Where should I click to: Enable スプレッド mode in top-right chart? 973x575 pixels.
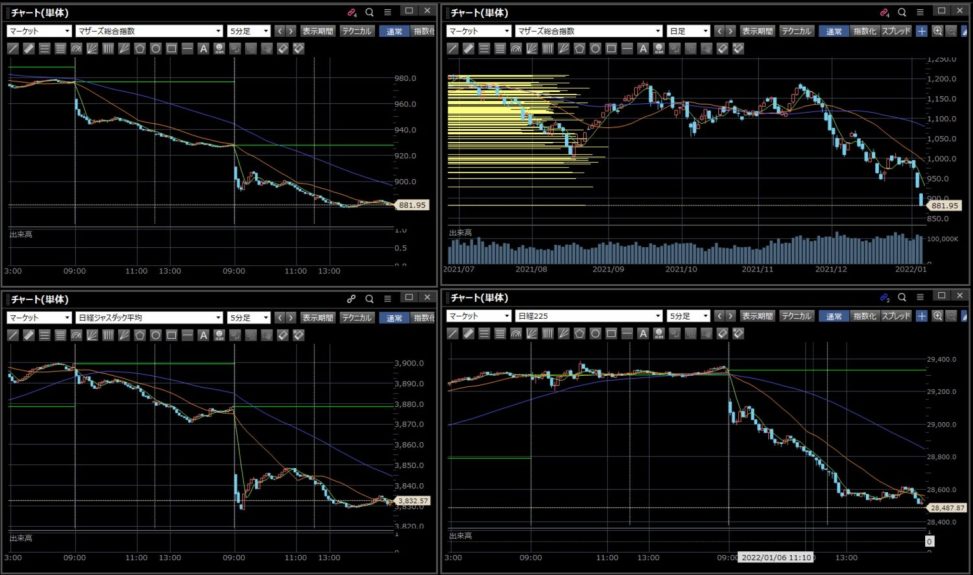click(x=896, y=31)
